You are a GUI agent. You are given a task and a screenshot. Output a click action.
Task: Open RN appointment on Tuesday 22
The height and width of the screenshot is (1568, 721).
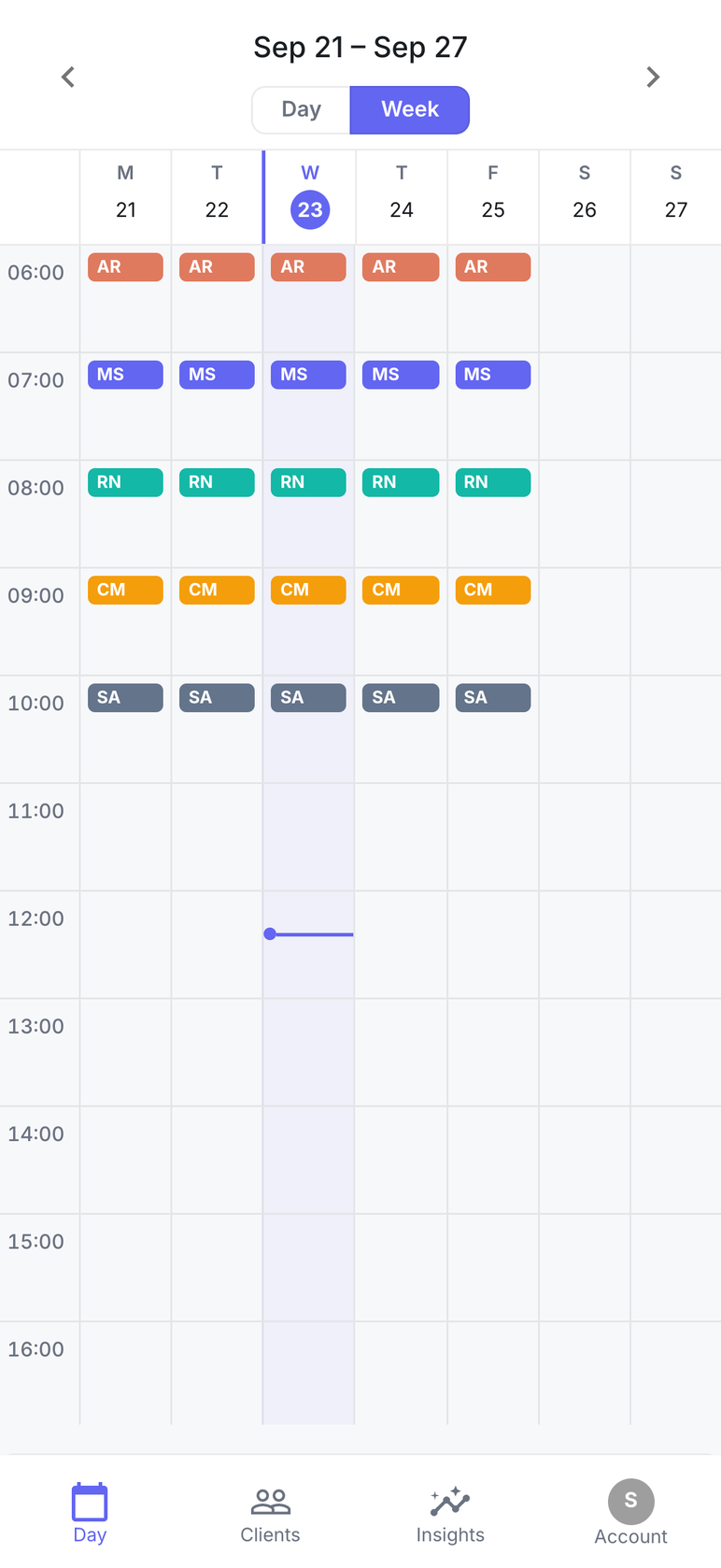pyautogui.click(x=217, y=482)
